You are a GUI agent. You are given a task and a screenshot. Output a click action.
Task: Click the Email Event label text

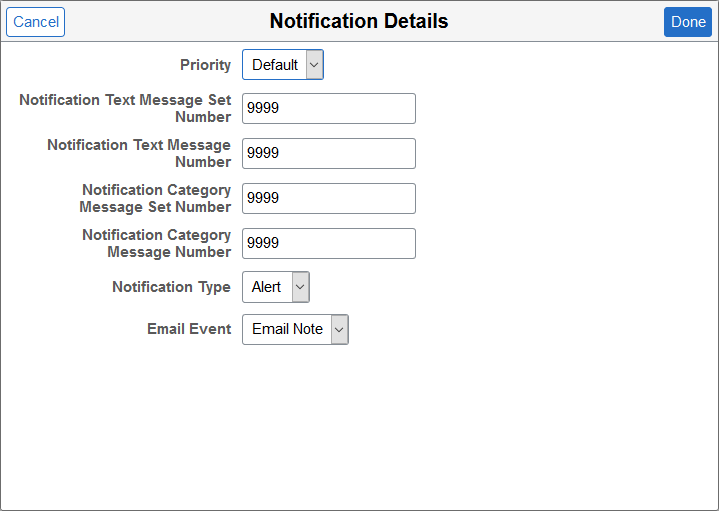[189, 329]
